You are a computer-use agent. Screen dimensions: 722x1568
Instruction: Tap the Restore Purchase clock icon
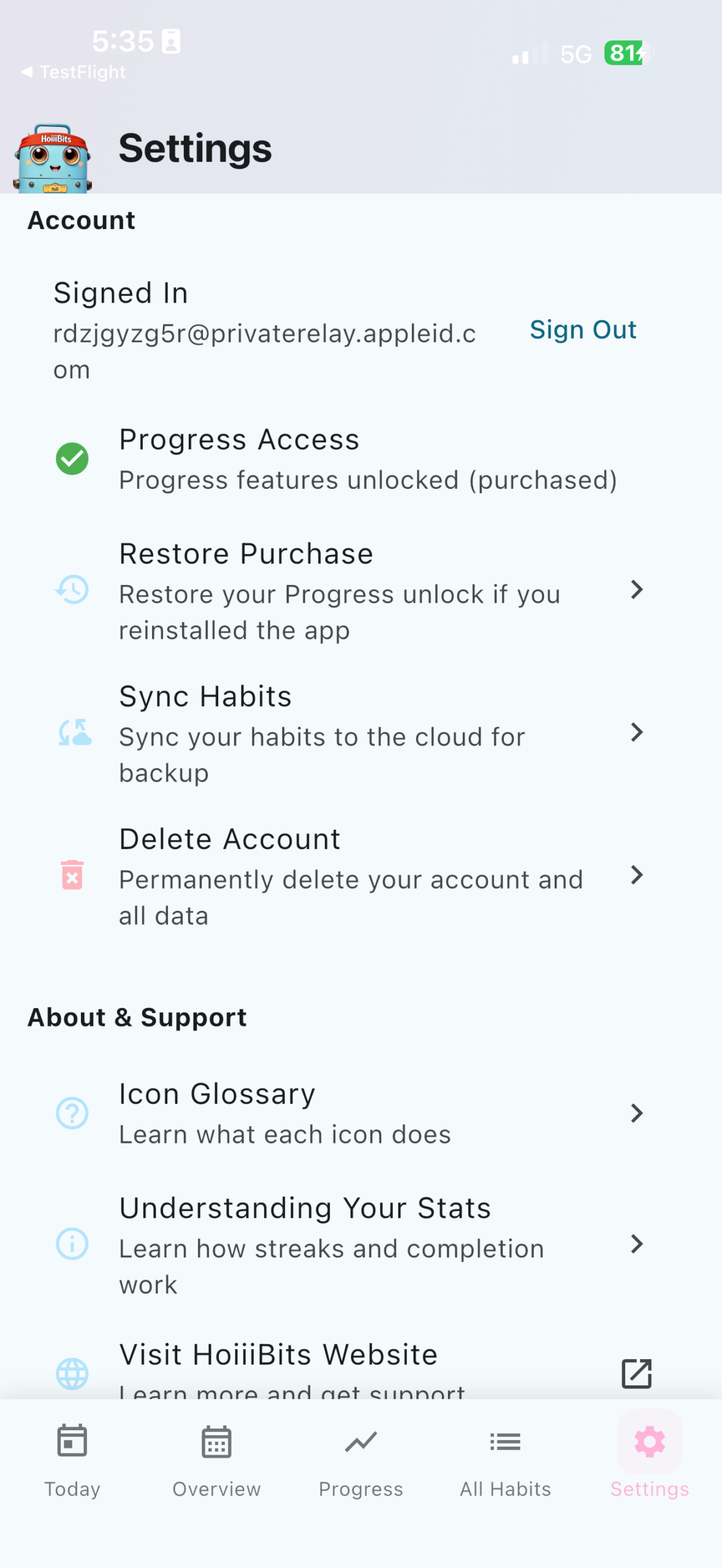click(x=72, y=590)
